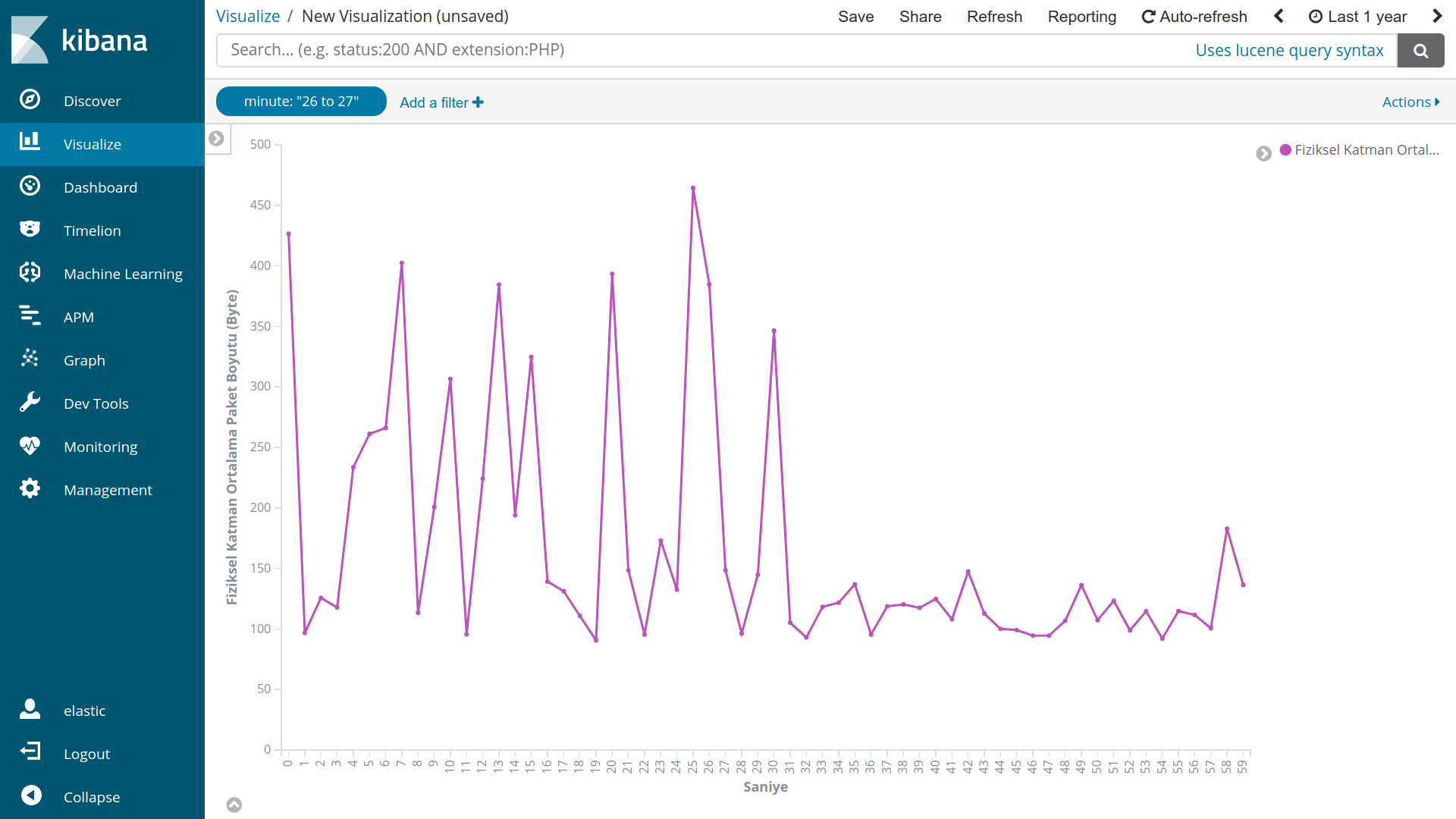Click Save in the top menu
This screenshot has height=819, width=1456.
[855, 17]
